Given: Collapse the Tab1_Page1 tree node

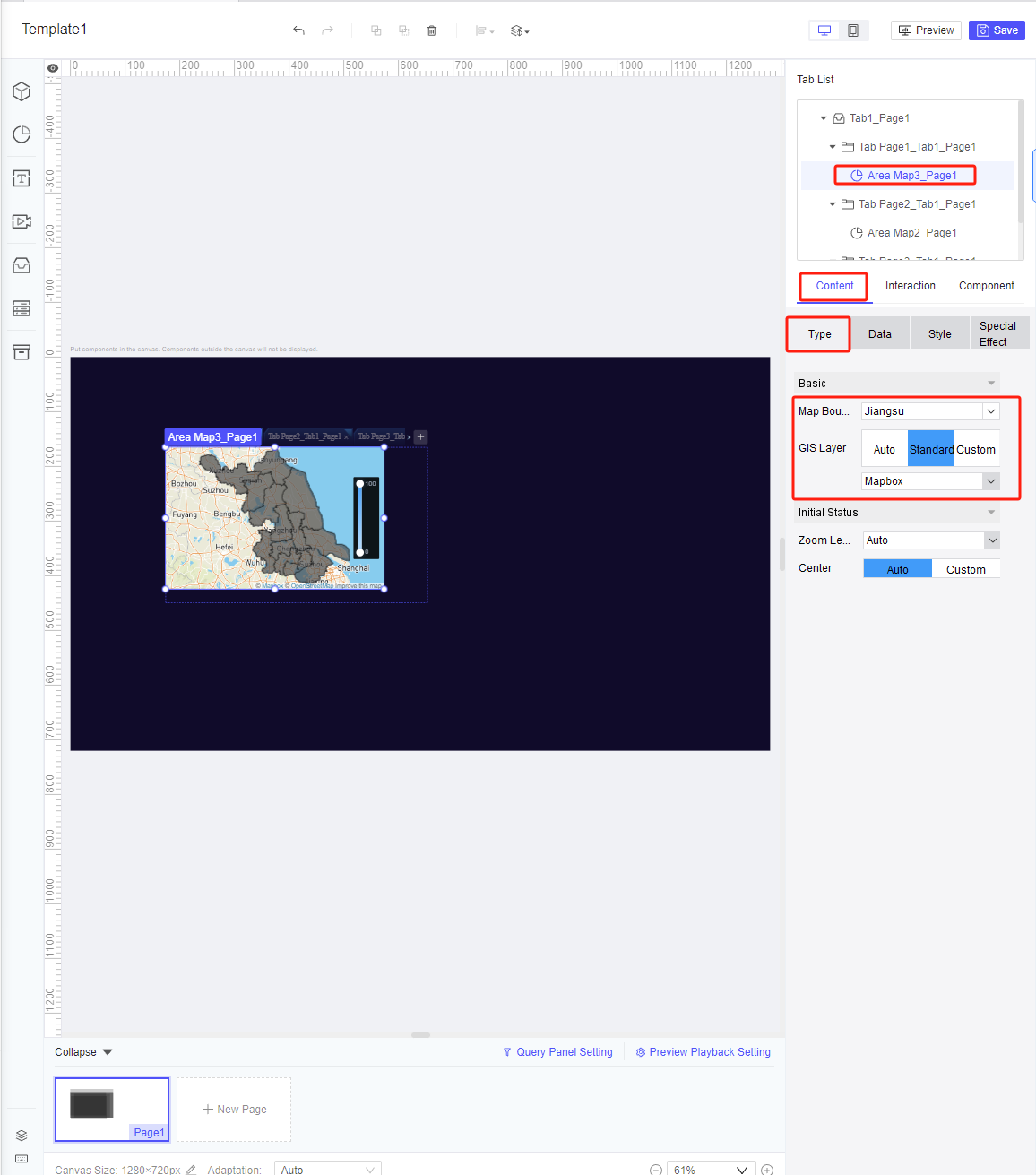Looking at the screenshot, I should coord(823,117).
